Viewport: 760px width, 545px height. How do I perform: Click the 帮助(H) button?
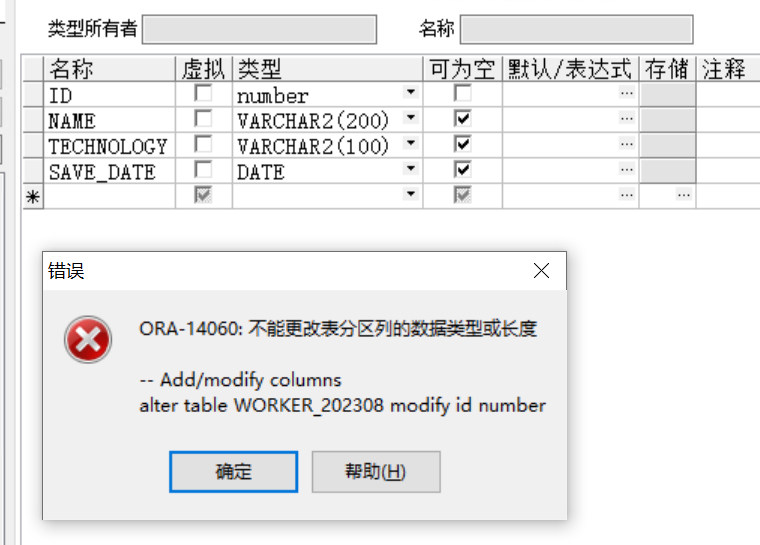coord(376,471)
